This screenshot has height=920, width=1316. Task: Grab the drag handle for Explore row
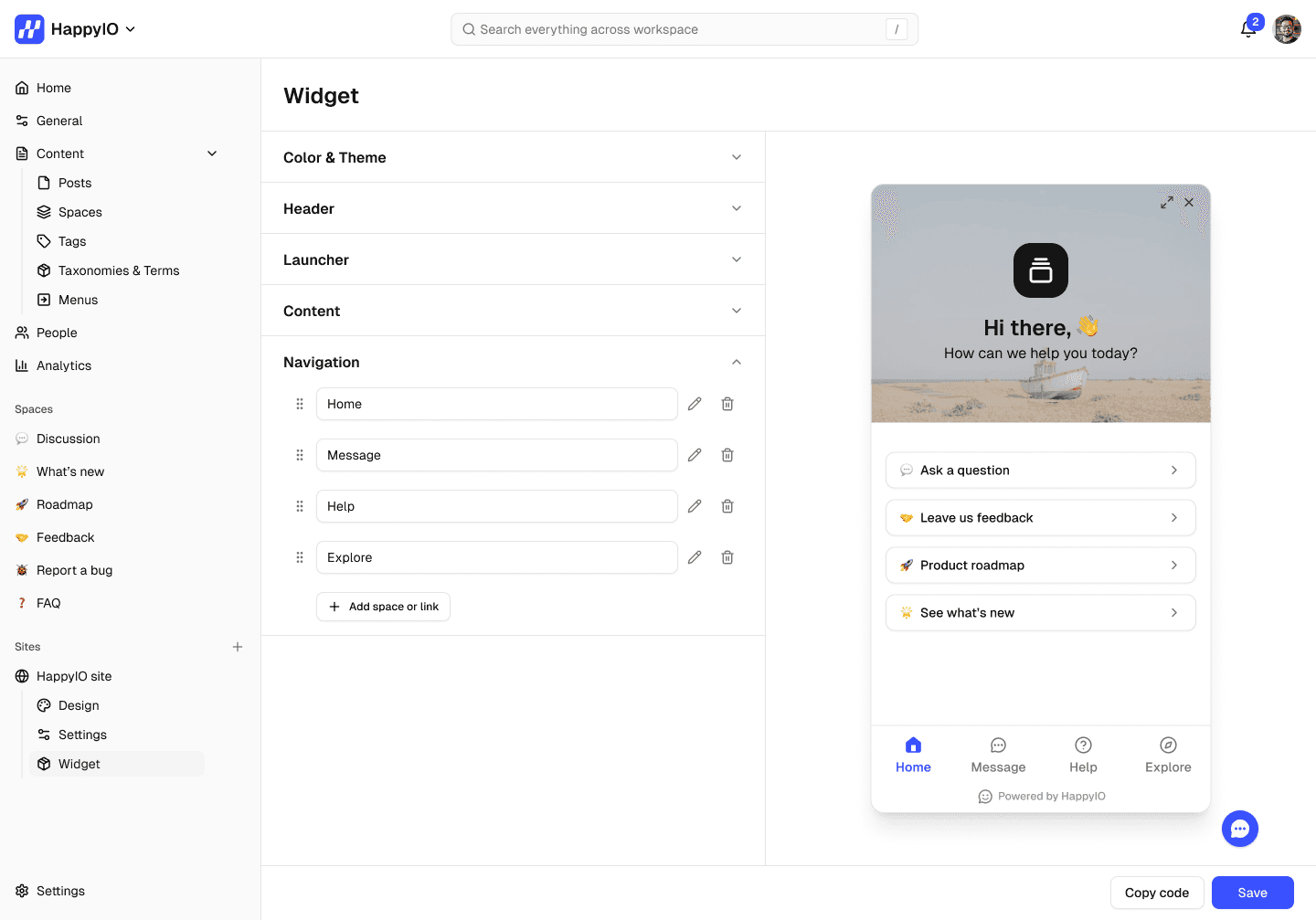[x=300, y=557]
